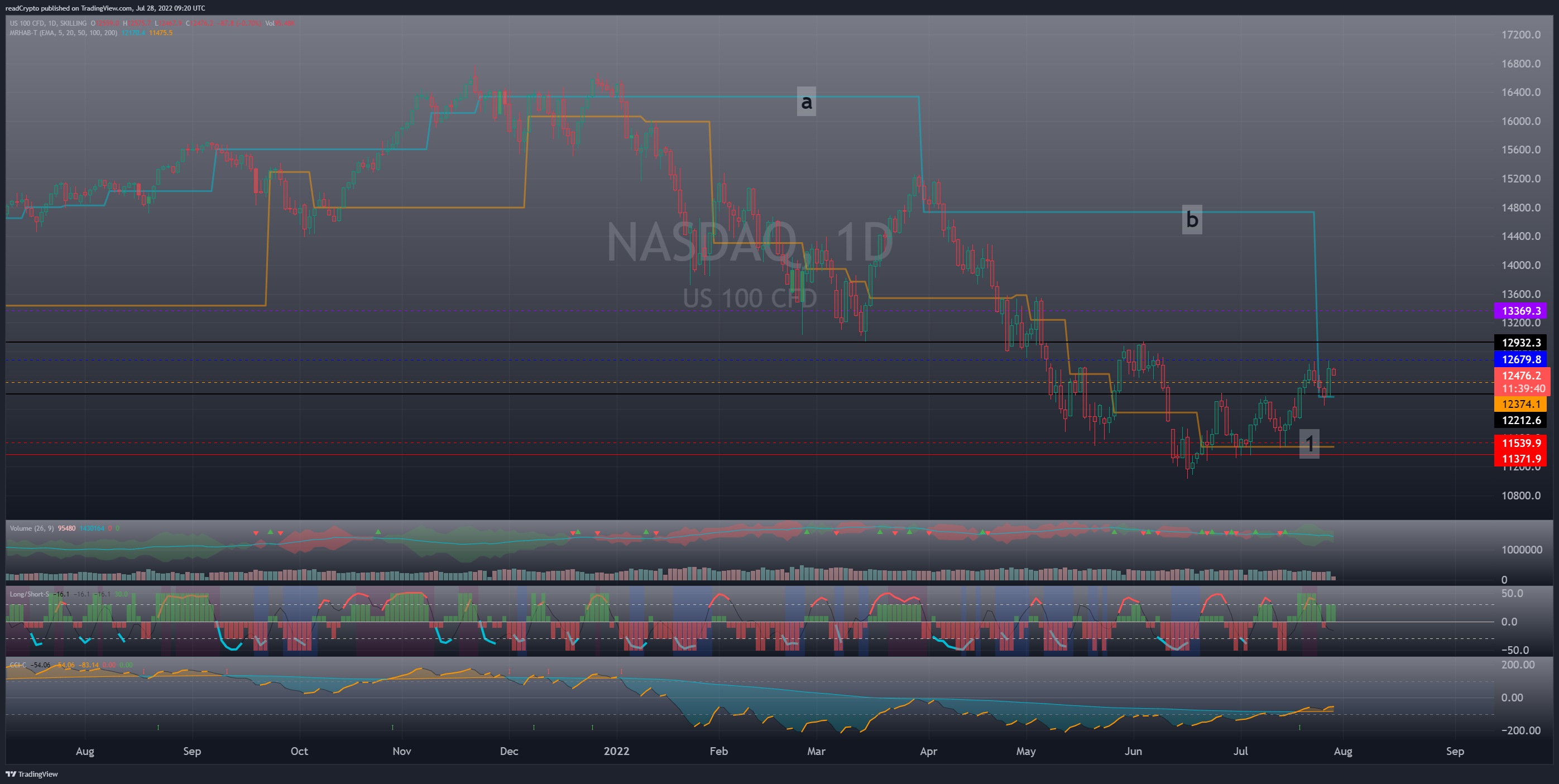Image resolution: width=1559 pixels, height=784 pixels.
Task: Click the red 11539.9 price label
Action: tap(1522, 444)
